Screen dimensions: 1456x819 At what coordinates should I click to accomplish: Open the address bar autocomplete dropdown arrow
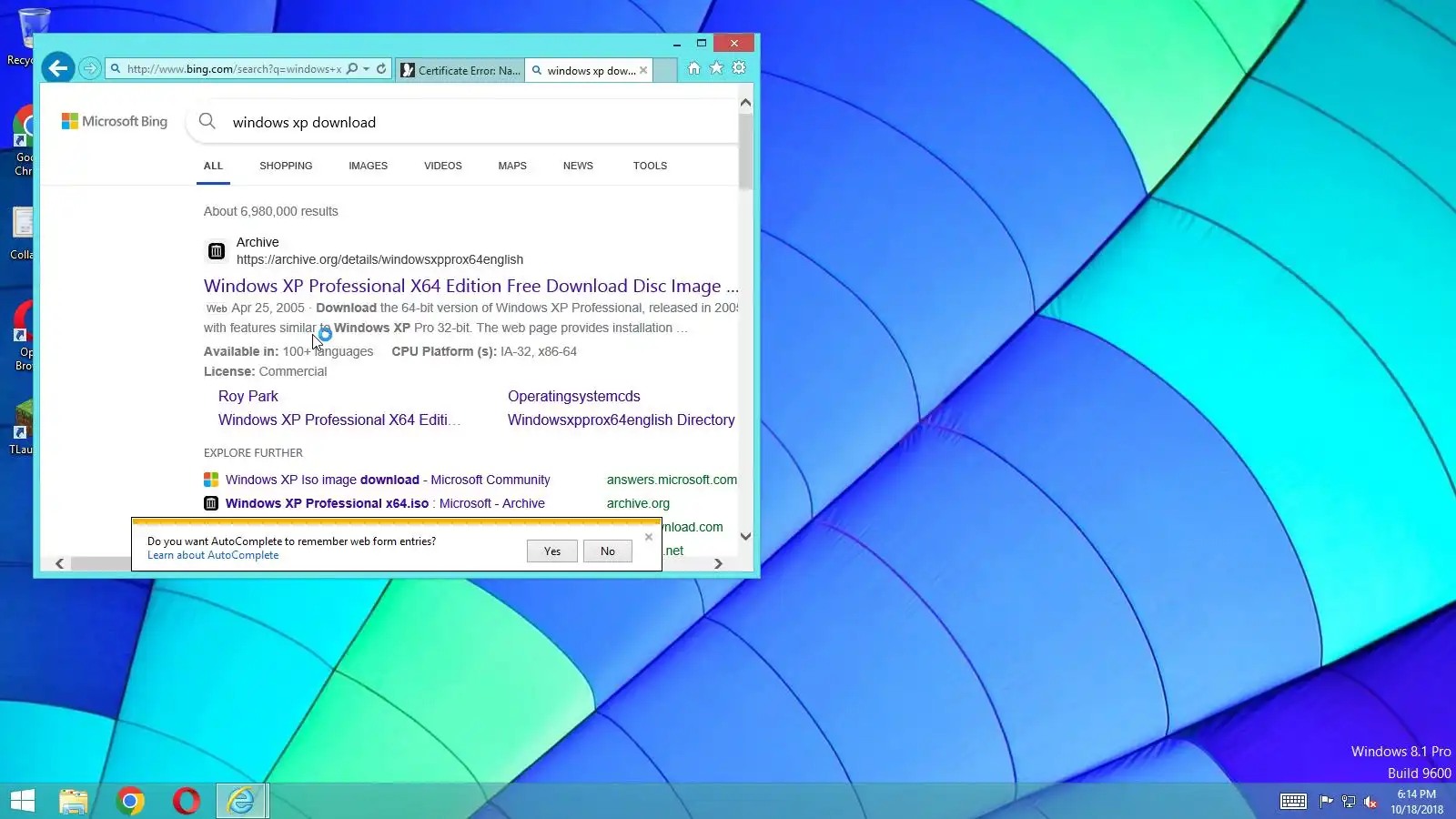click(366, 68)
